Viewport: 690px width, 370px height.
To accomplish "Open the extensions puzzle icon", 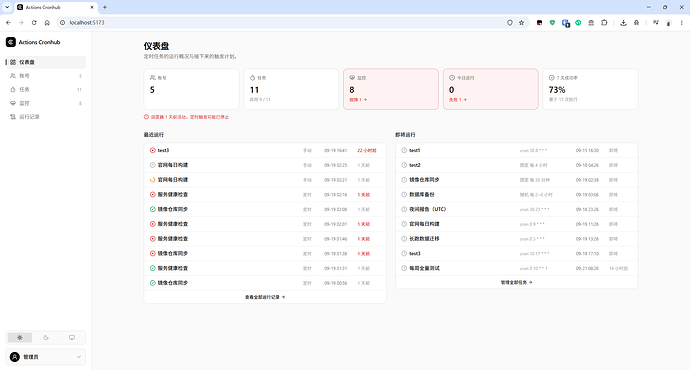I will point(604,22).
